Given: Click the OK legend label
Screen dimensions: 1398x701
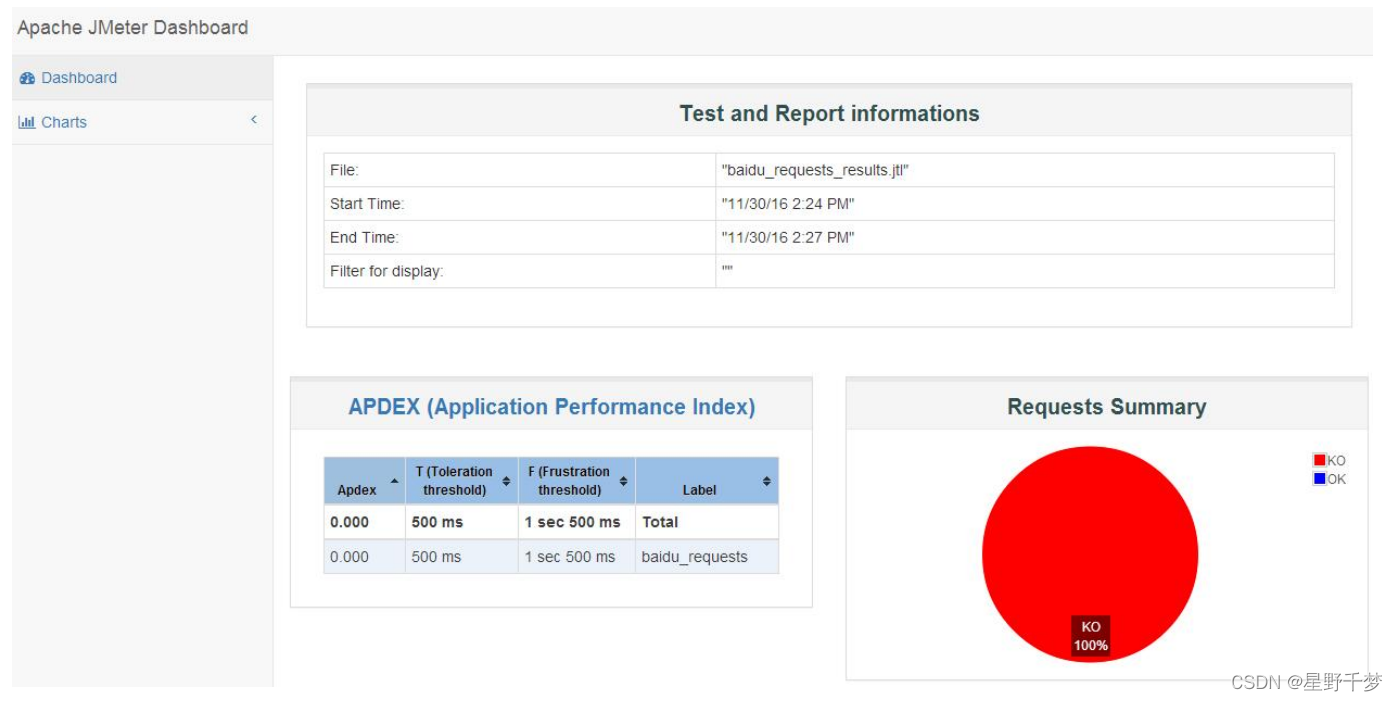Looking at the screenshot, I should (1337, 479).
